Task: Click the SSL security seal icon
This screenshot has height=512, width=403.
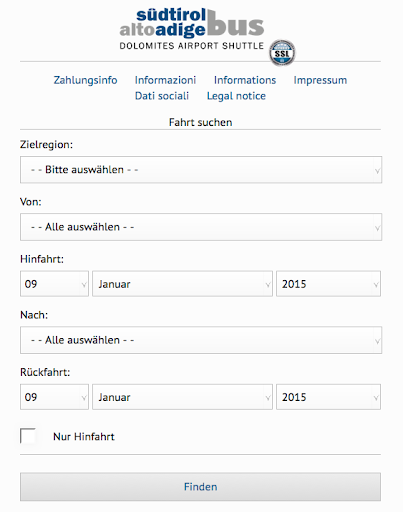Action: (282, 53)
